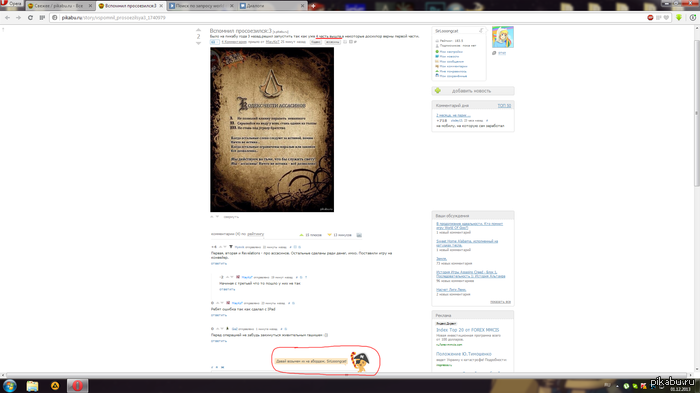Open File Explorer from the taskbar
The height and width of the screenshot is (393, 700).
point(32,386)
